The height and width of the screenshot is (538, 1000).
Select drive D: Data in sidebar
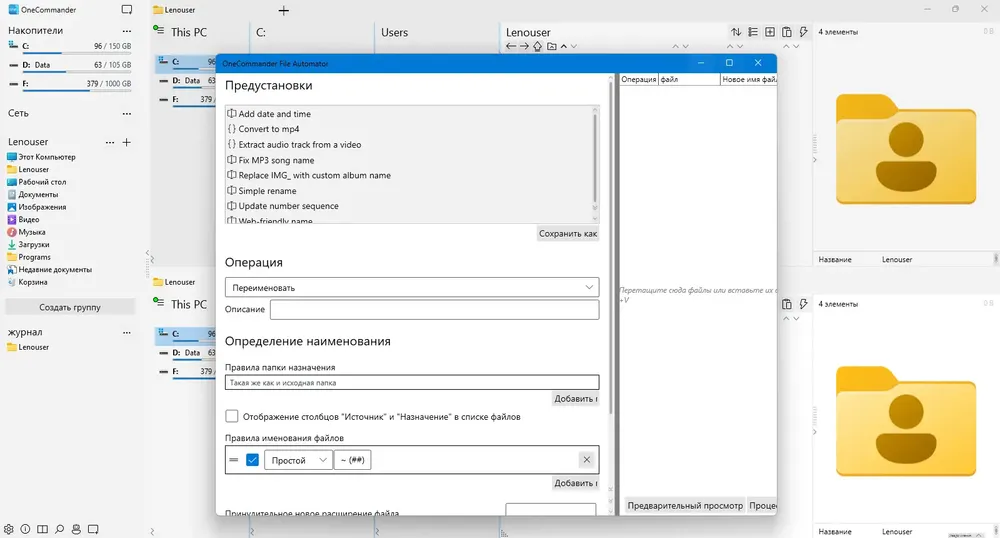point(70,65)
